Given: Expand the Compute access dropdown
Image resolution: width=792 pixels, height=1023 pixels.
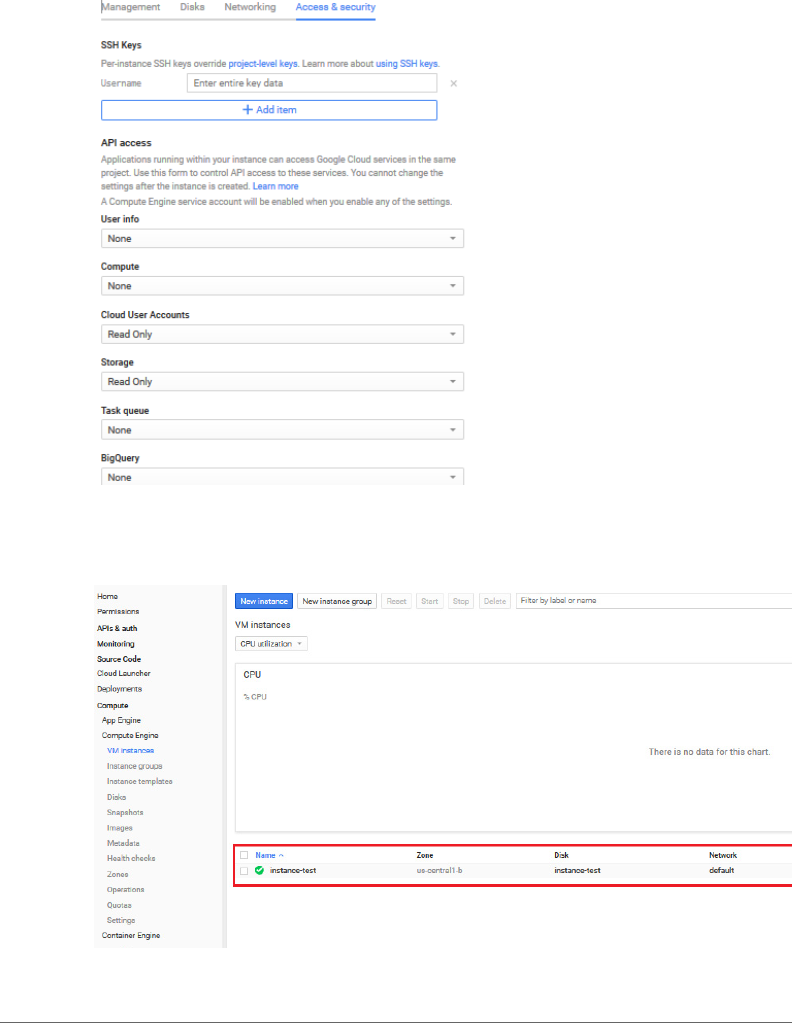Looking at the screenshot, I should coord(282,286).
